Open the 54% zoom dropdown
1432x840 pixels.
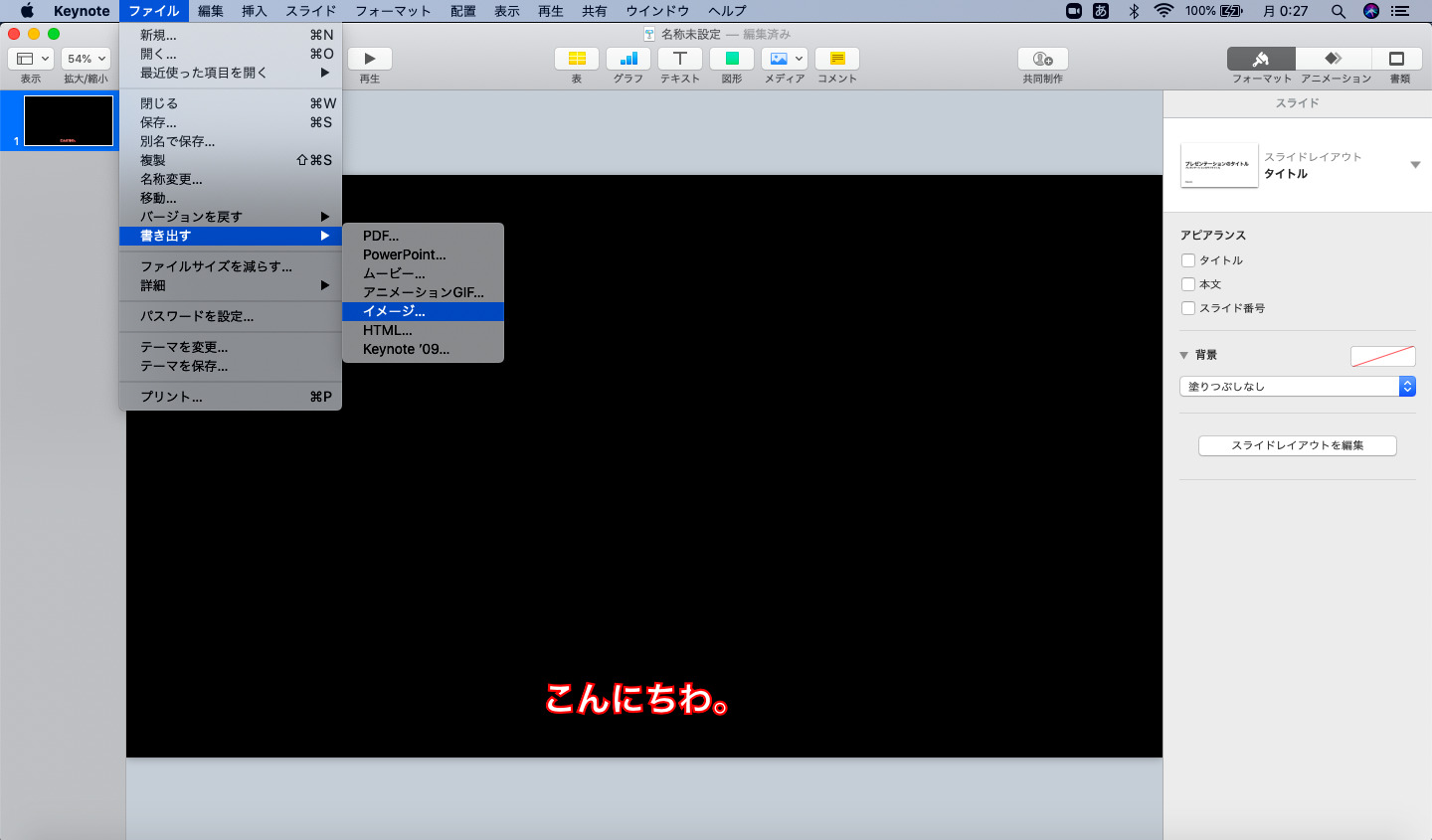tap(87, 59)
